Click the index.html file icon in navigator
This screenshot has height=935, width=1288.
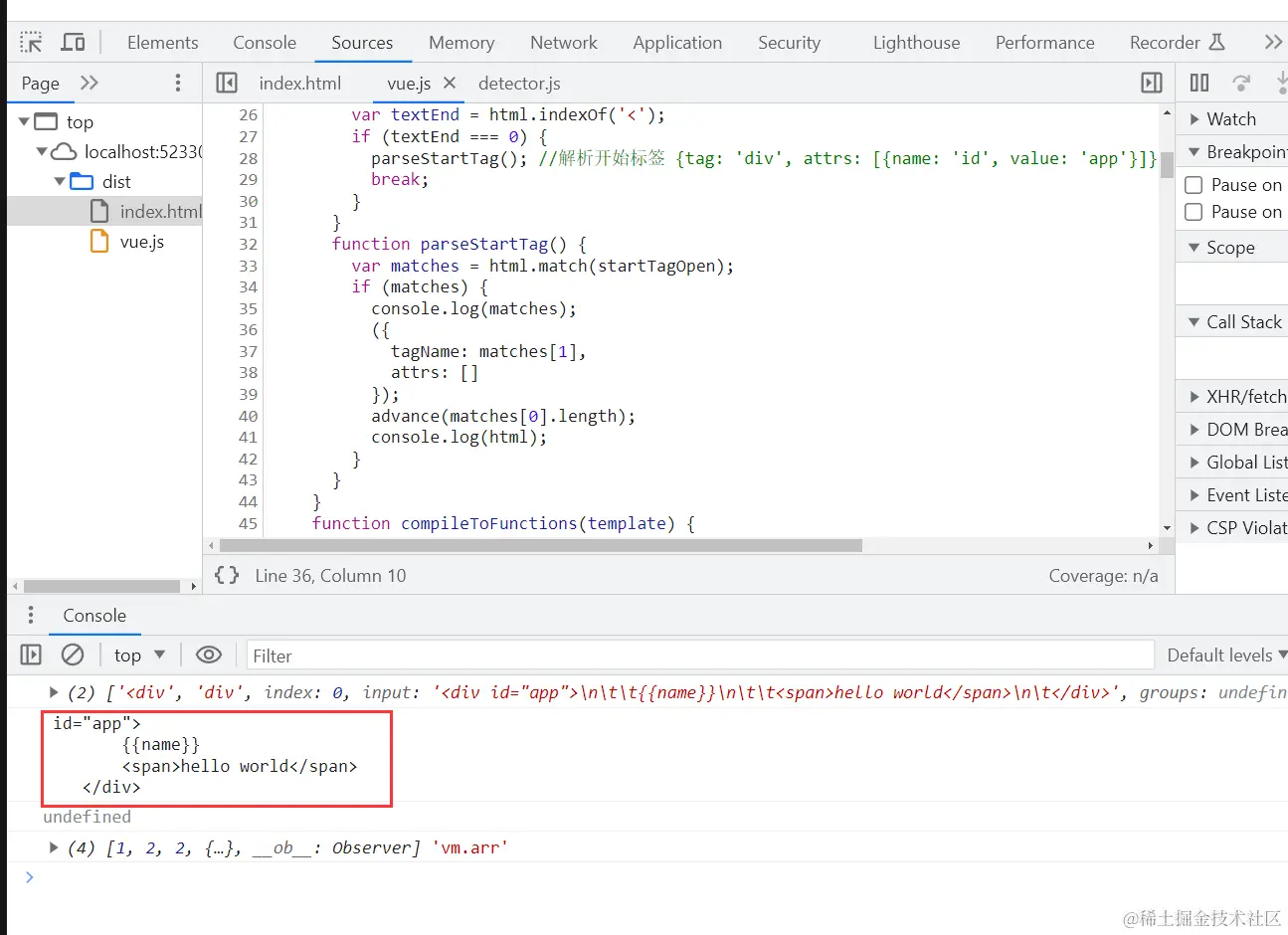99,211
